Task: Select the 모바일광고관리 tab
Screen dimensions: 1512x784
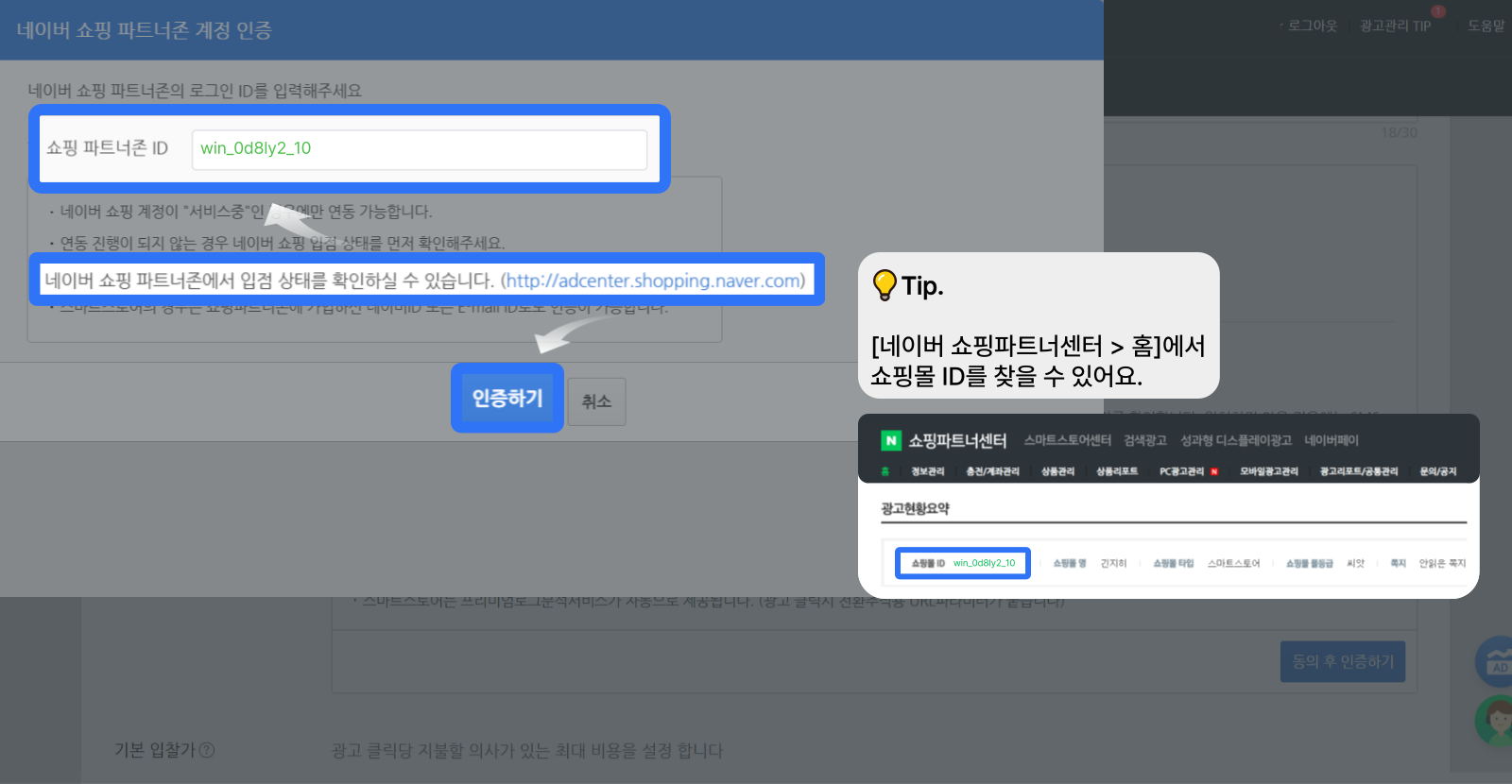Action: [x=1269, y=471]
